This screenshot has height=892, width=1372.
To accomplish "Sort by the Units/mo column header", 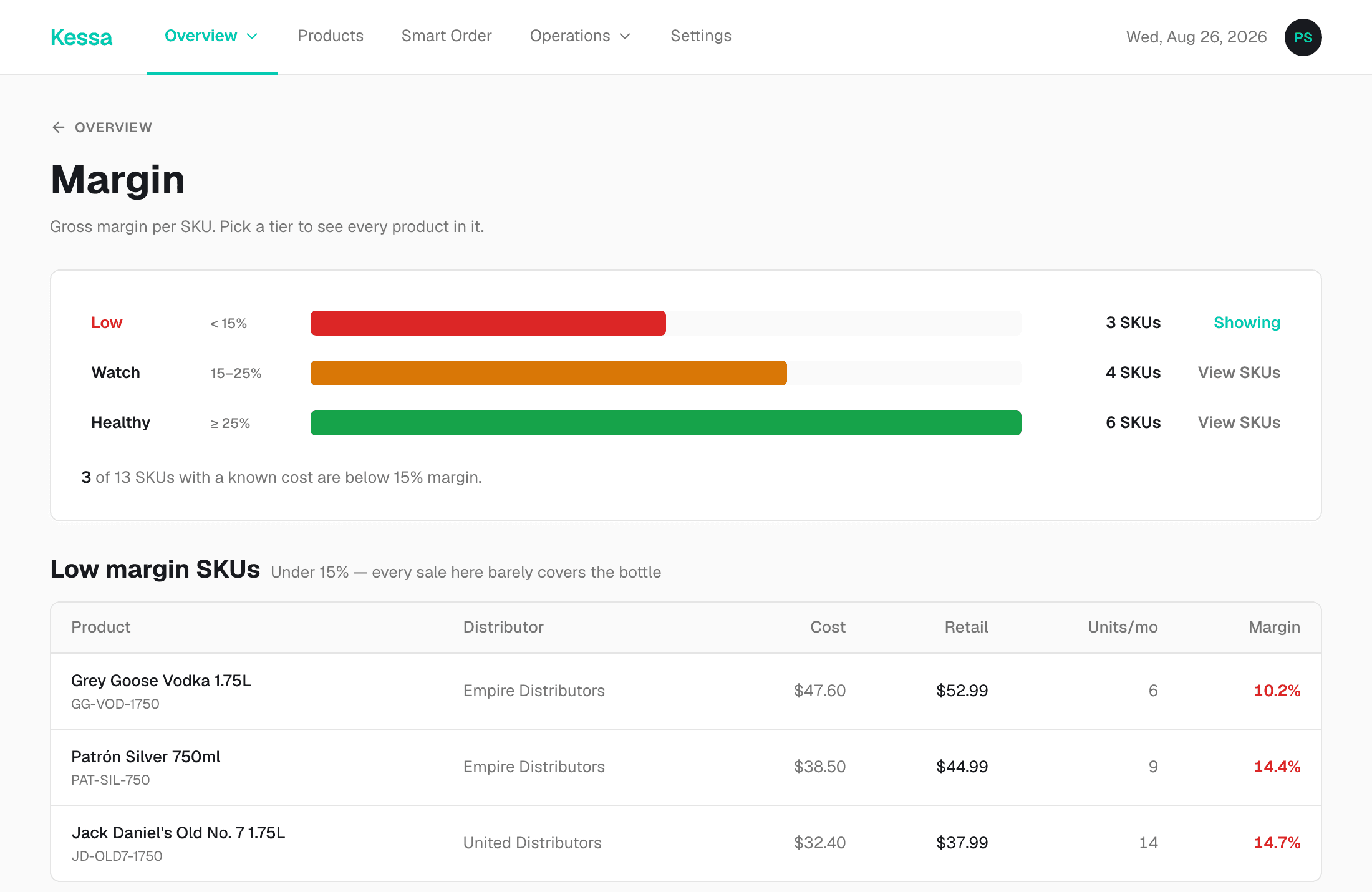I will [1123, 627].
